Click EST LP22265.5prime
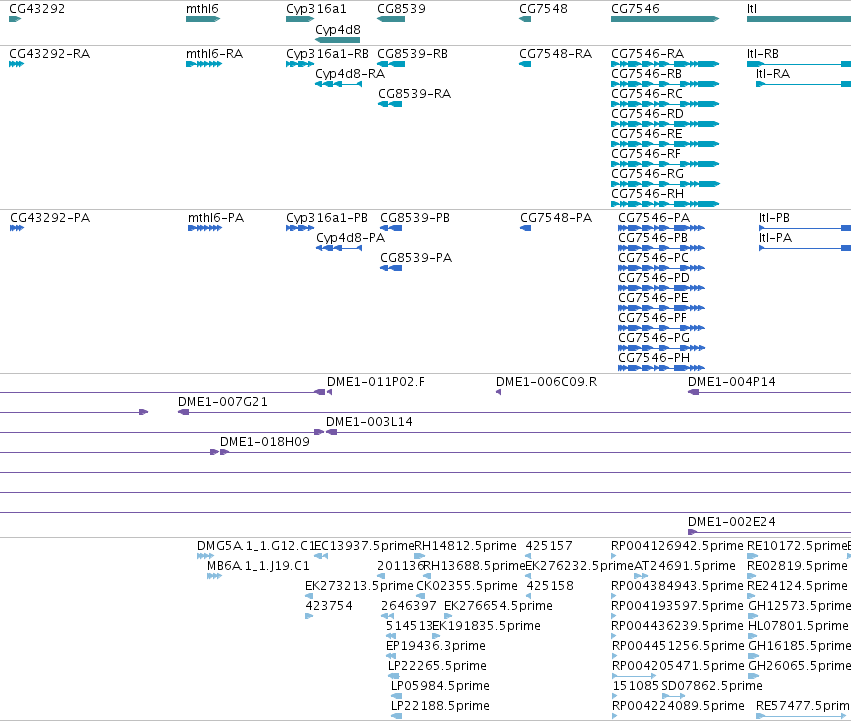 pos(393,676)
